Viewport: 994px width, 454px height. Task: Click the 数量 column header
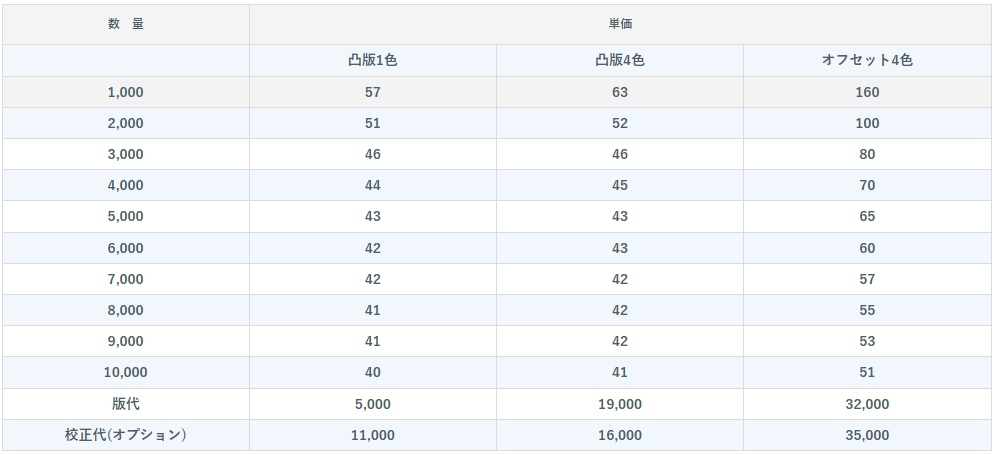(126, 24)
